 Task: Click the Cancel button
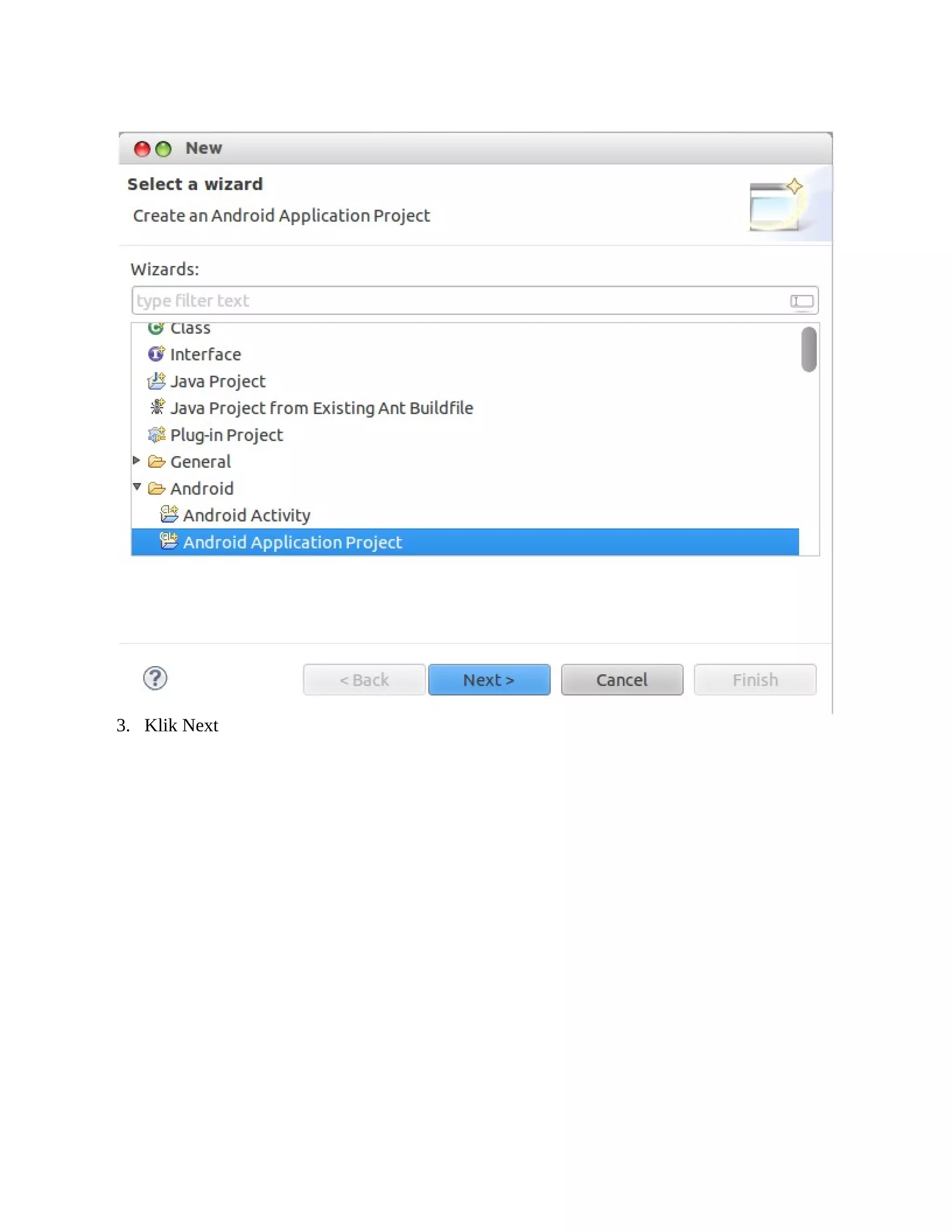(x=622, y=680)
